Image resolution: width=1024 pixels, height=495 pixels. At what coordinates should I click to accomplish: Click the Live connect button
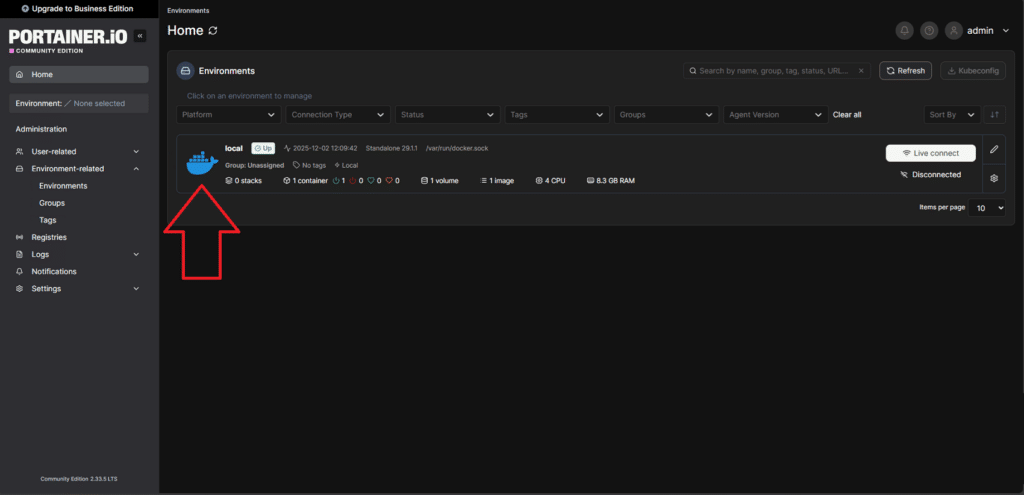930,153
